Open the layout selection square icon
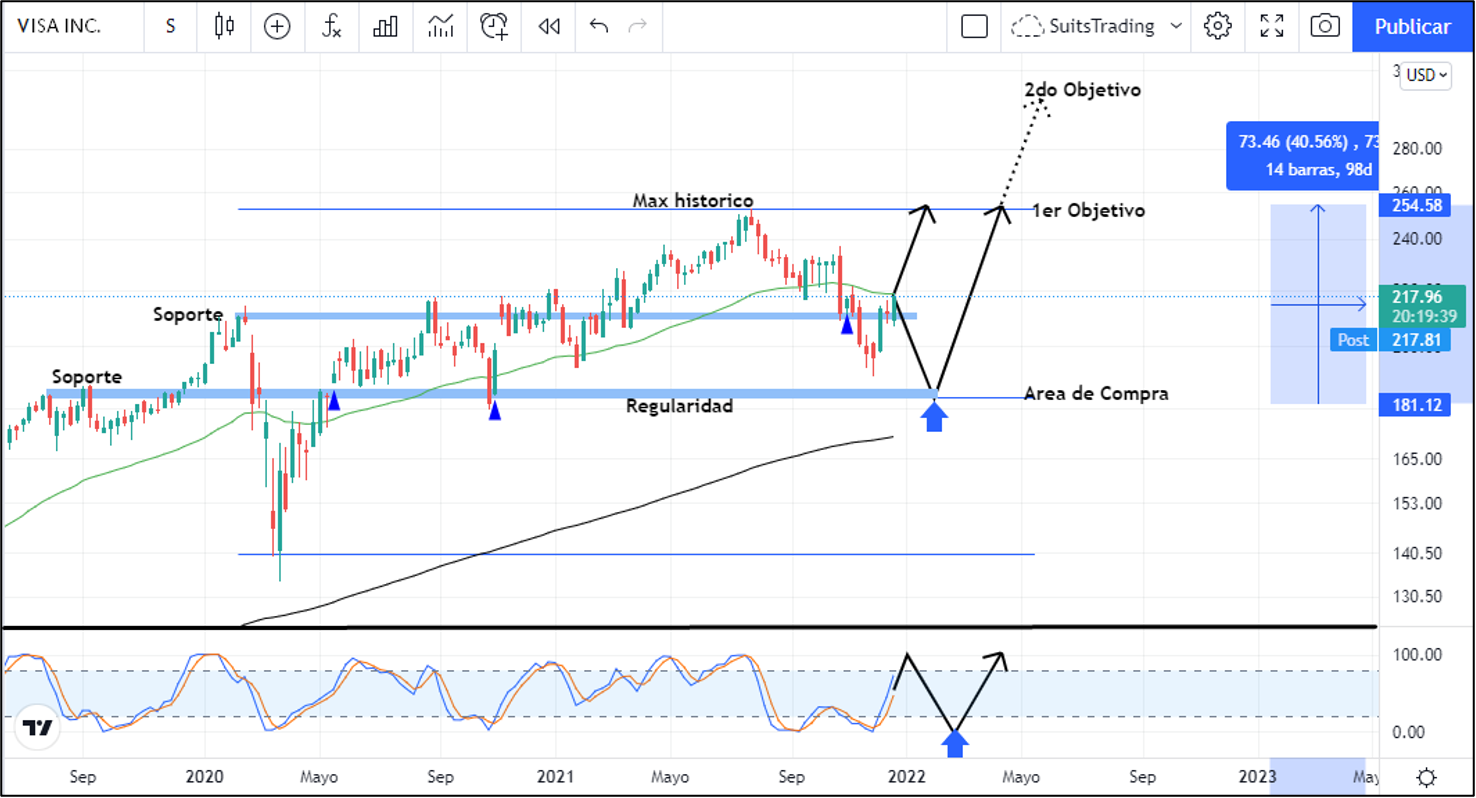1476x798 pixels. [974, 27]
